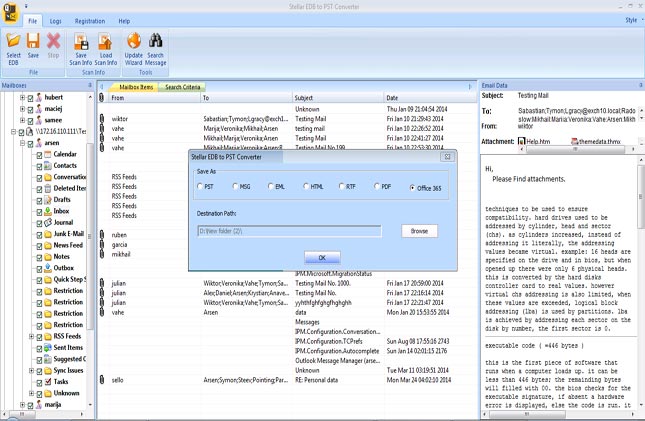Open Search Message binoculars tool
This screenshot has width=645, height=421.
155,49
